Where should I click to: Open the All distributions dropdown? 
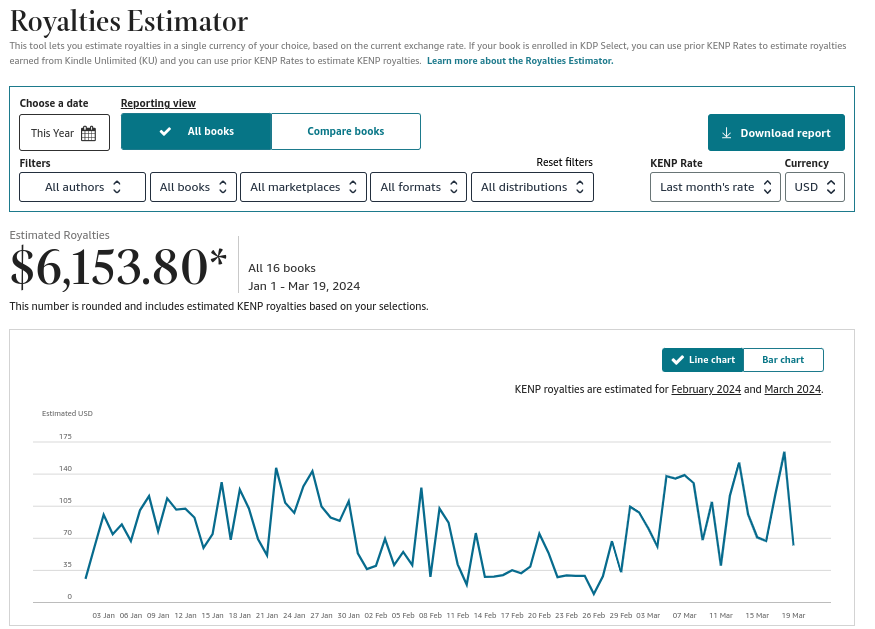tap(532, 187)
